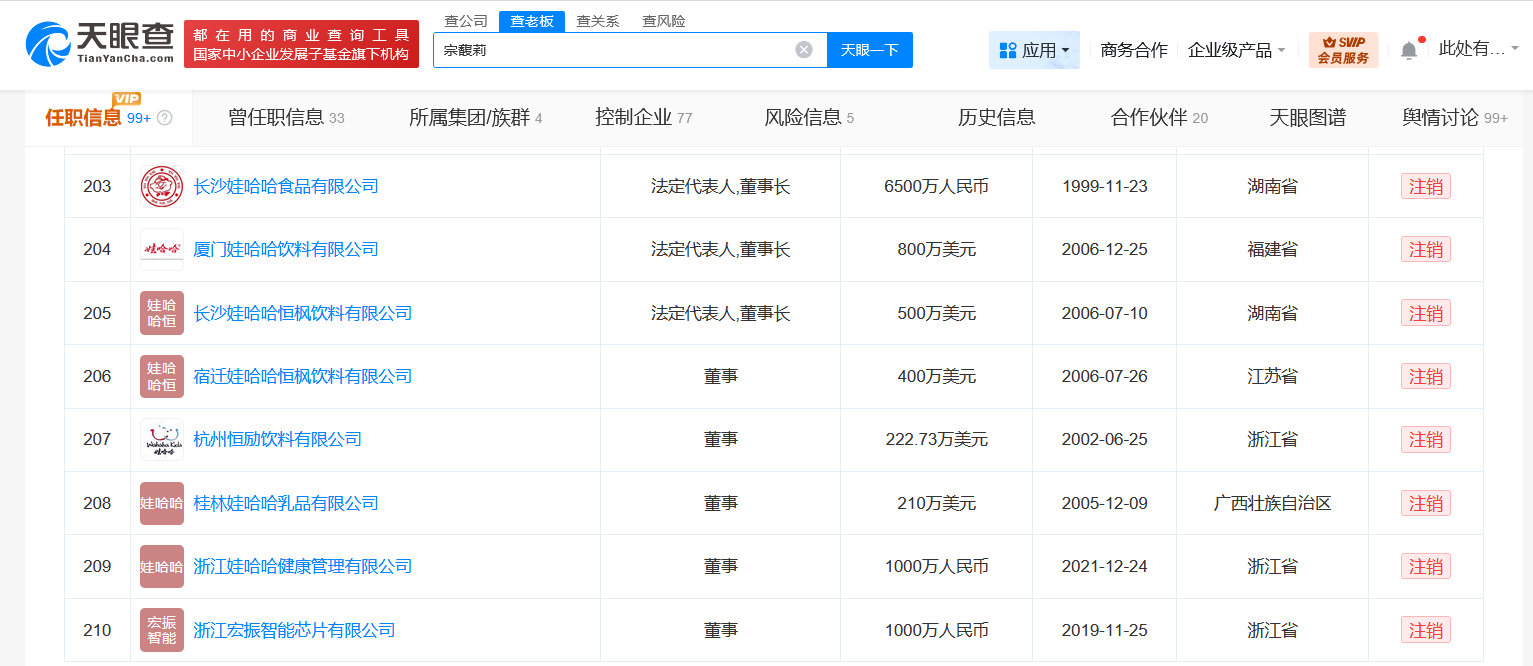Clear the search box with X icon
Screen dimensions: 1533x666
pos(804,50)
